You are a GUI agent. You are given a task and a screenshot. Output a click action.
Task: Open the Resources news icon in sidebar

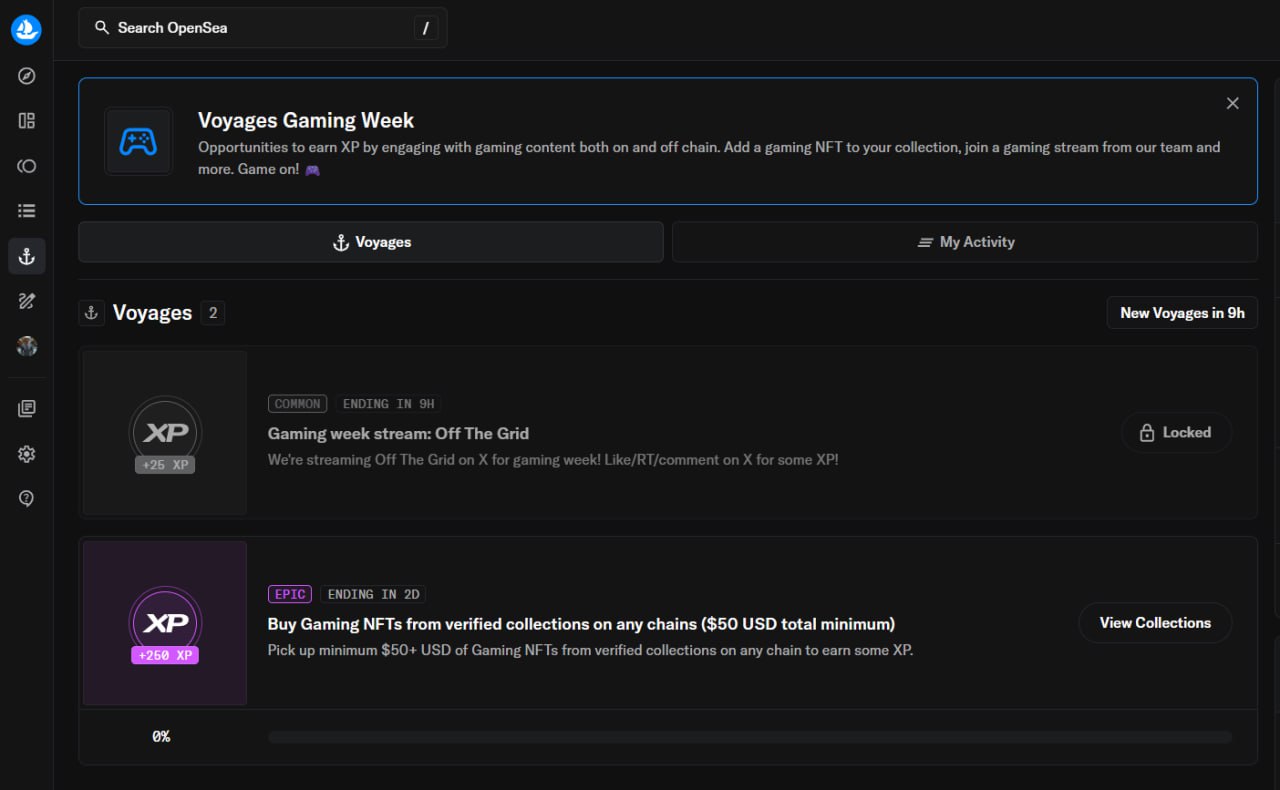pos(27,409)
